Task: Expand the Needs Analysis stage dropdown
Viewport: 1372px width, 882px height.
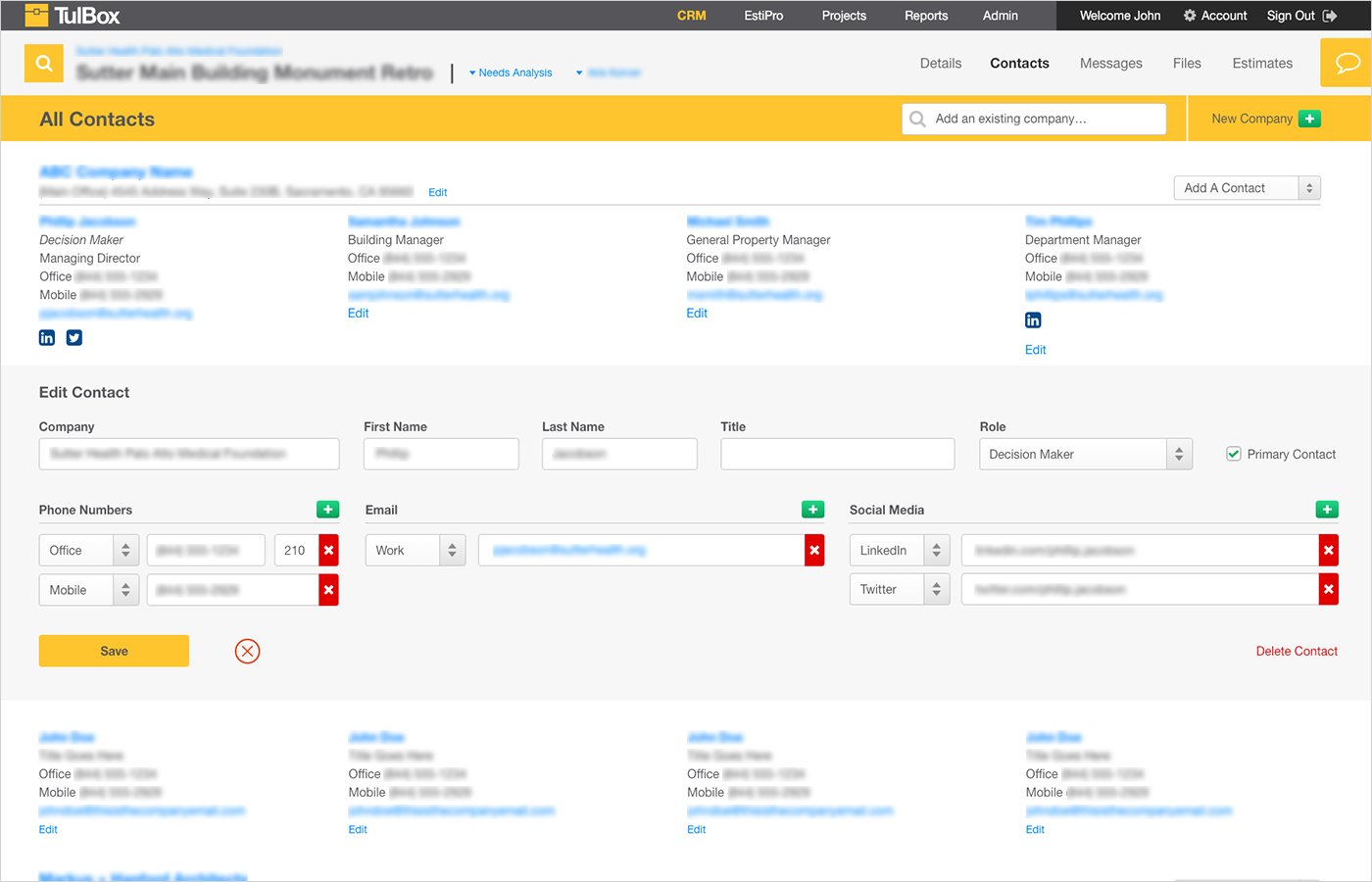Action: 511,73
